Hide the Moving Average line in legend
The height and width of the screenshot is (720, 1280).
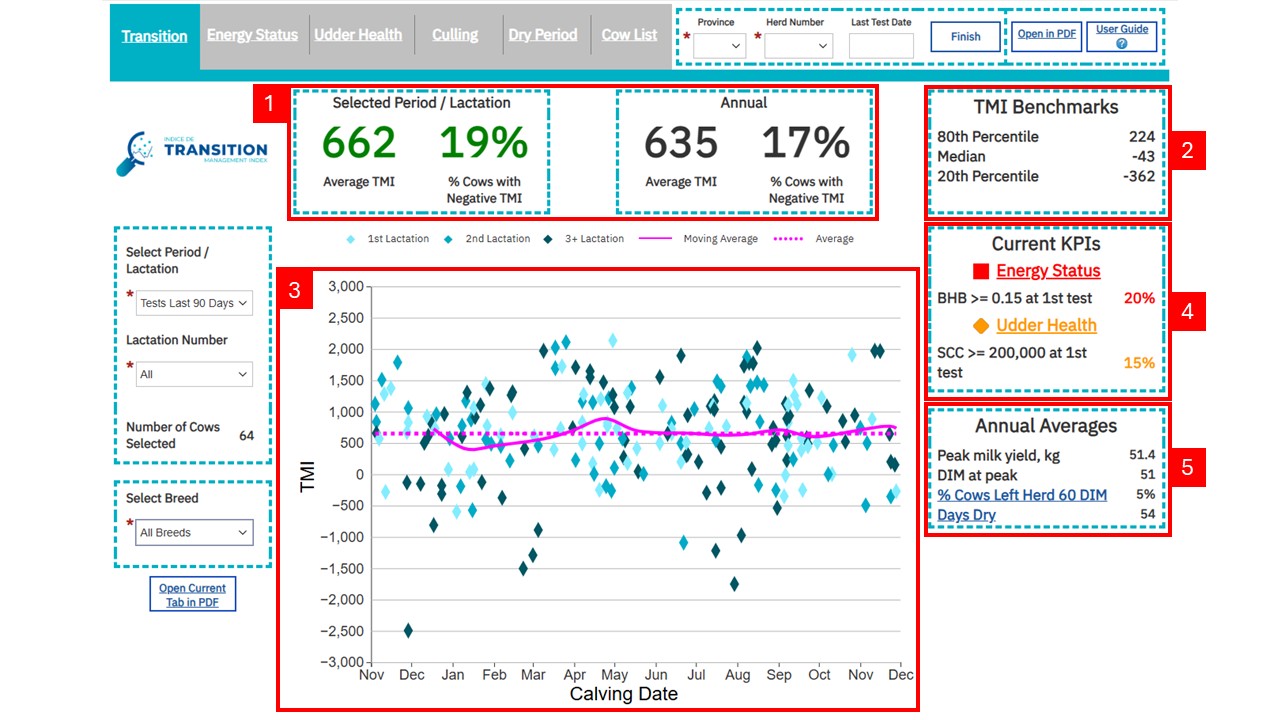[657, 239]
